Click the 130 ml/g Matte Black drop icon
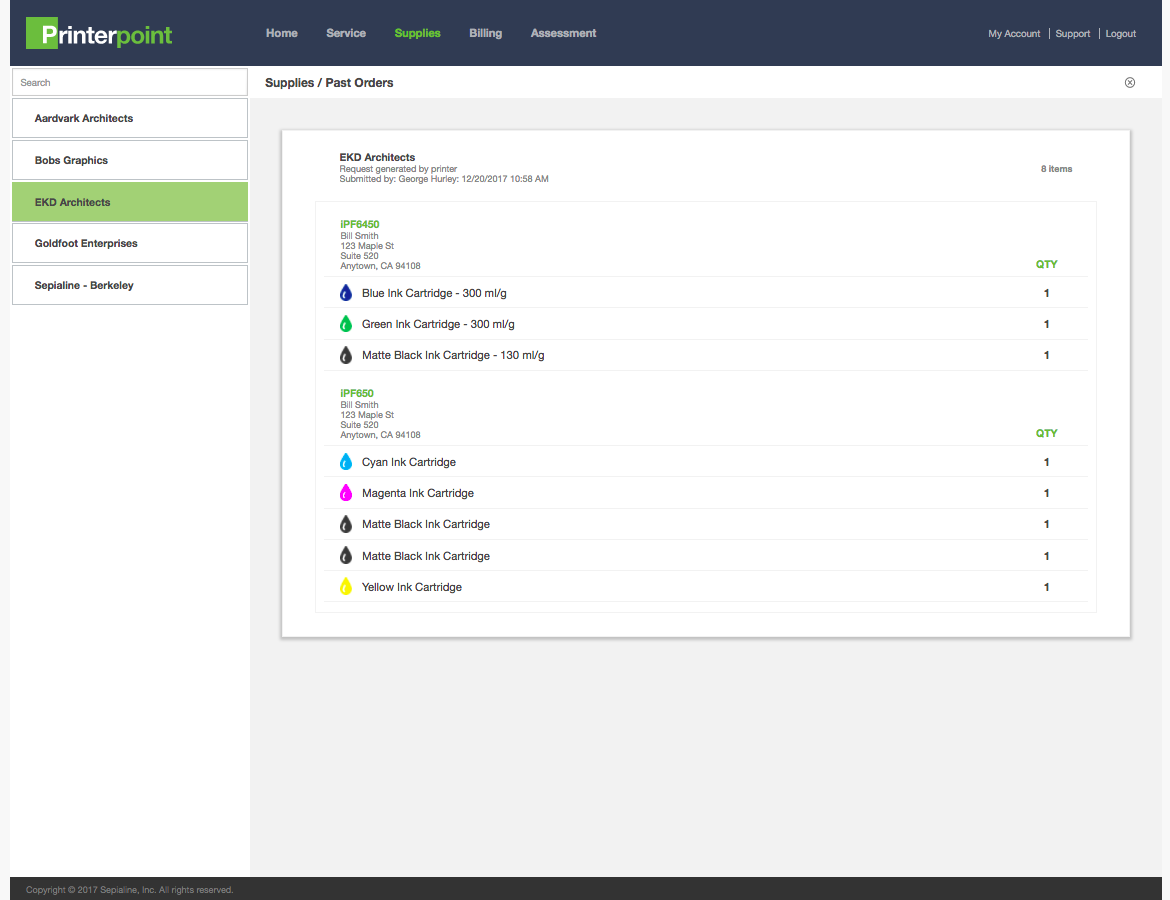This screenshot has width=1170, height=900. coord(346,355)
